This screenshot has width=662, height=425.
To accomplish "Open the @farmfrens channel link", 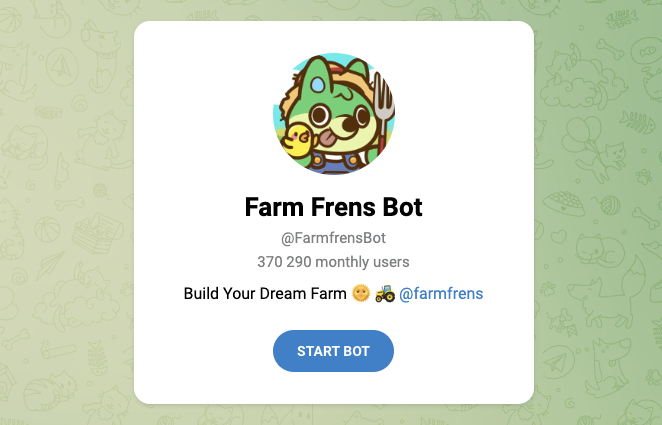I will pyautogui.click(x=441, y=293).
